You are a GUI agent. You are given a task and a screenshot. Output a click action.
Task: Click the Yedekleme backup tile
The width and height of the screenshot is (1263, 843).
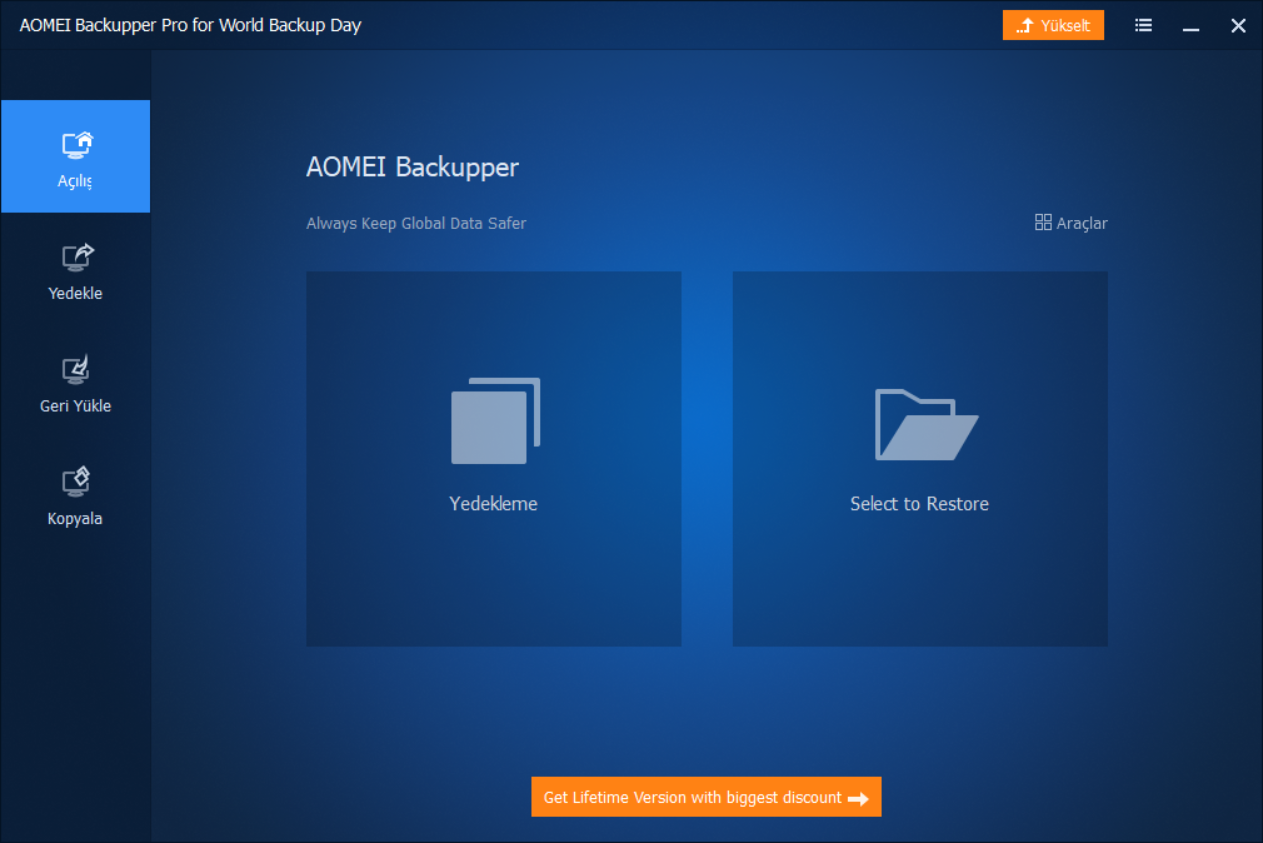tap(494, 459)
